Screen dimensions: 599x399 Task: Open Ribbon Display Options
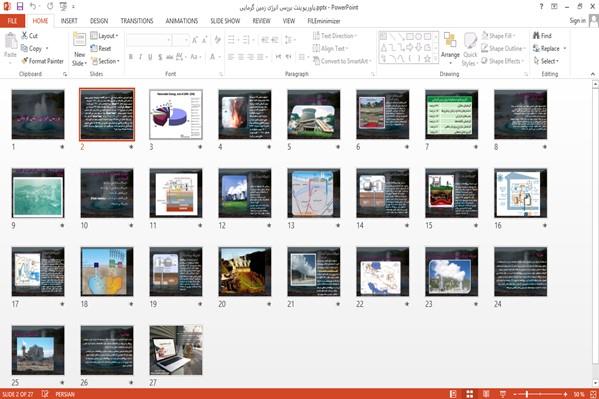(x=554, y=6)
